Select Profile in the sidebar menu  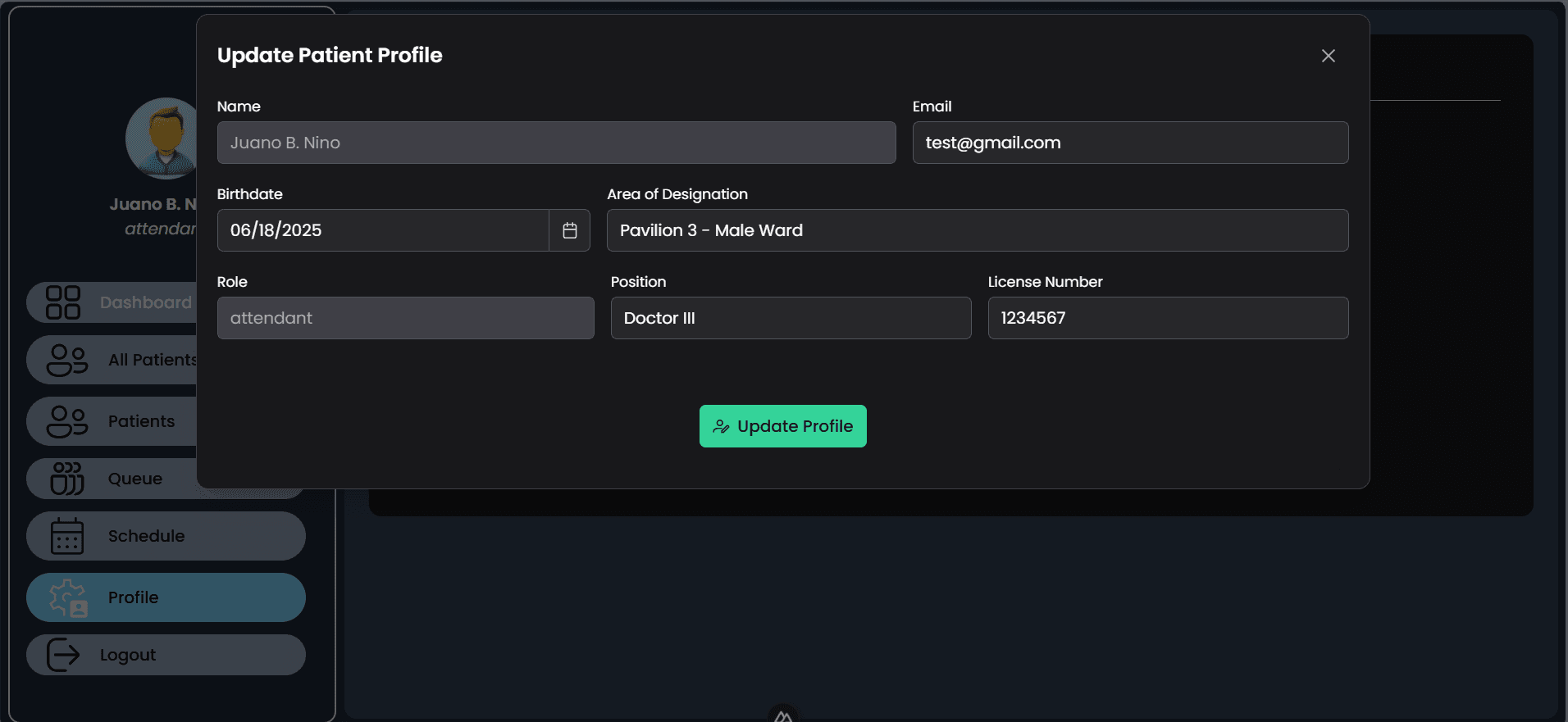(x=166, y=597)
